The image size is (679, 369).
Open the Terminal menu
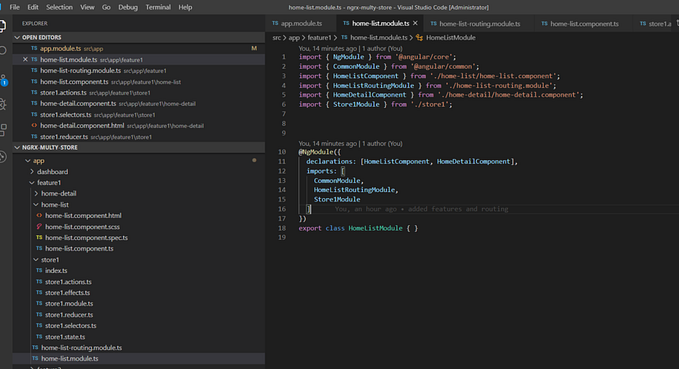pyautogui.click(x=158, y=7)
